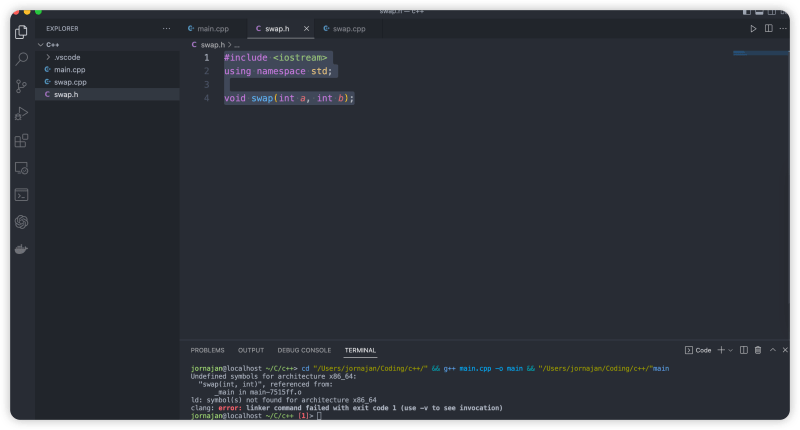Open the Run and Debug view

pos(21,113)
